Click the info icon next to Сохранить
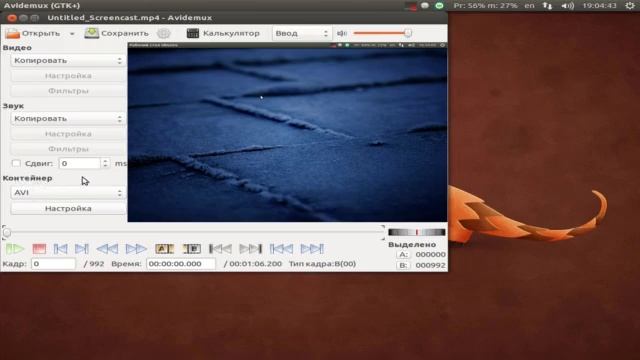The height and width of the screenshot is (360, 640). (x=164, y=33)
